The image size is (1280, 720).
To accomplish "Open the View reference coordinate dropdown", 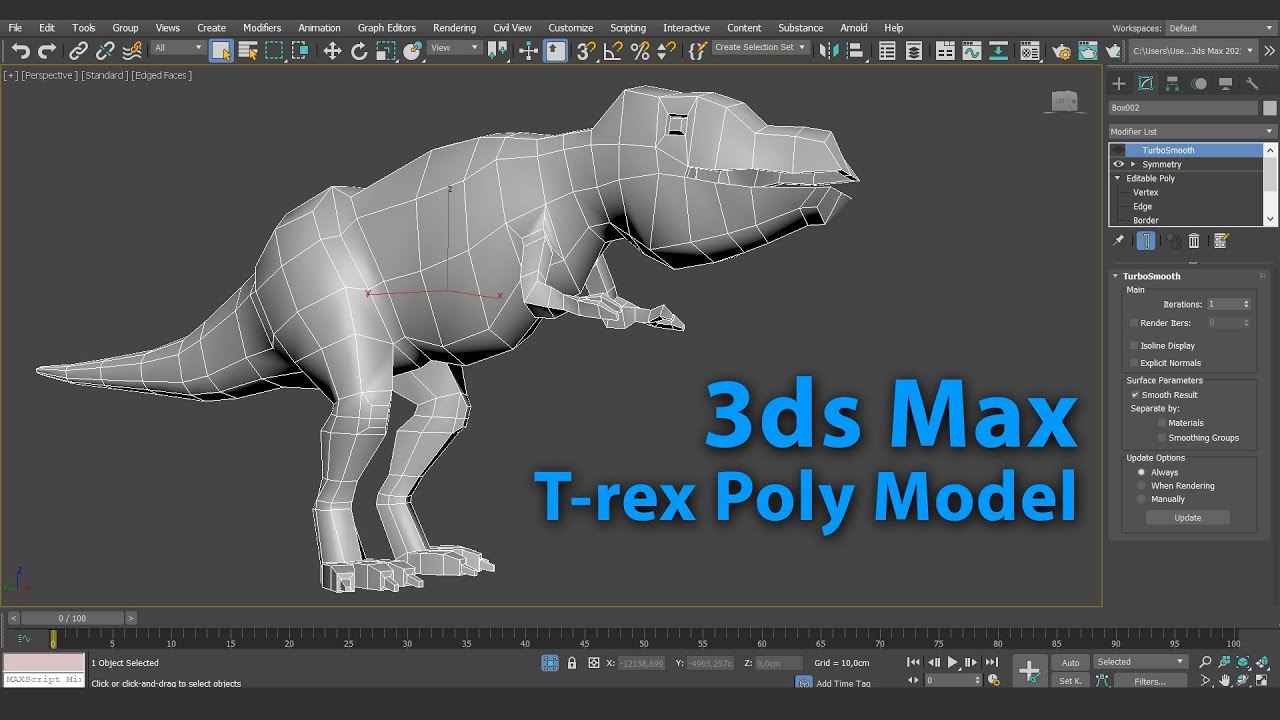I will tap(455, 48).
